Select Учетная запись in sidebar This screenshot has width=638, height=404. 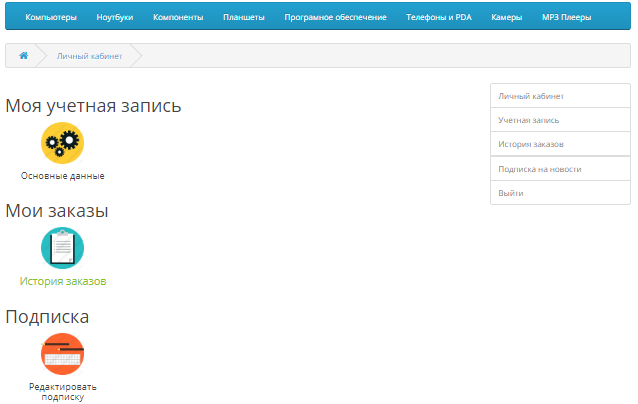(x=529, y=120)
